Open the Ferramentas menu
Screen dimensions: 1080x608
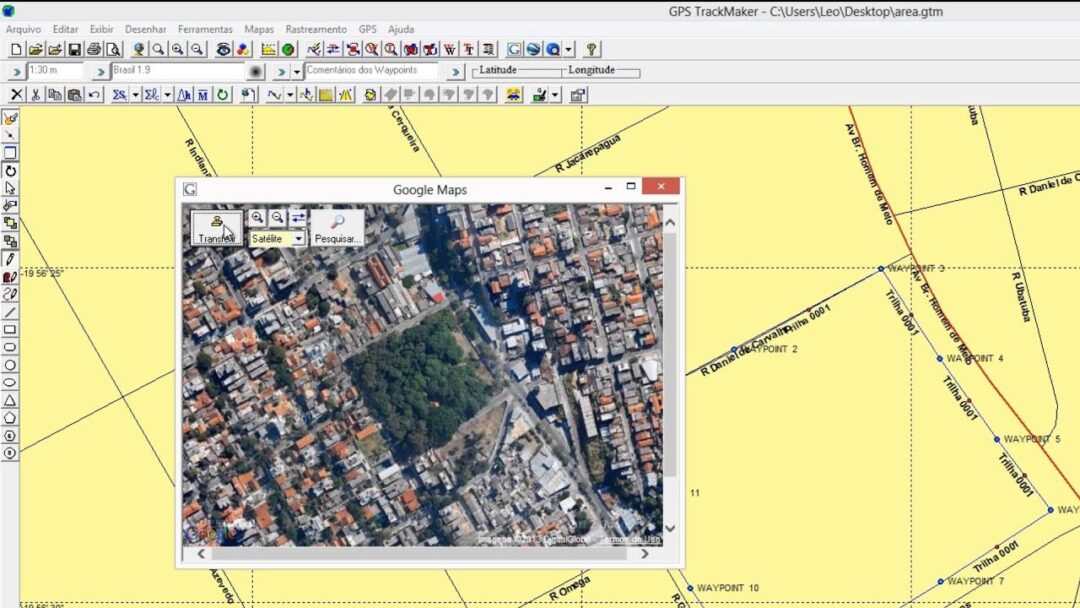coord(205,29)
